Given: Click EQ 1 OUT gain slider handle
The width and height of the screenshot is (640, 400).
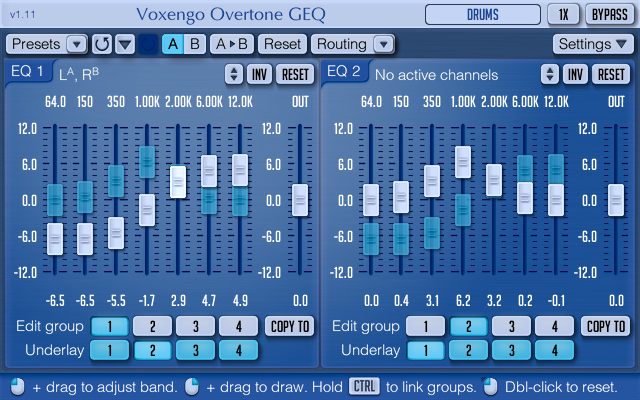Looking at the screenshot, I should click(300, 200).
